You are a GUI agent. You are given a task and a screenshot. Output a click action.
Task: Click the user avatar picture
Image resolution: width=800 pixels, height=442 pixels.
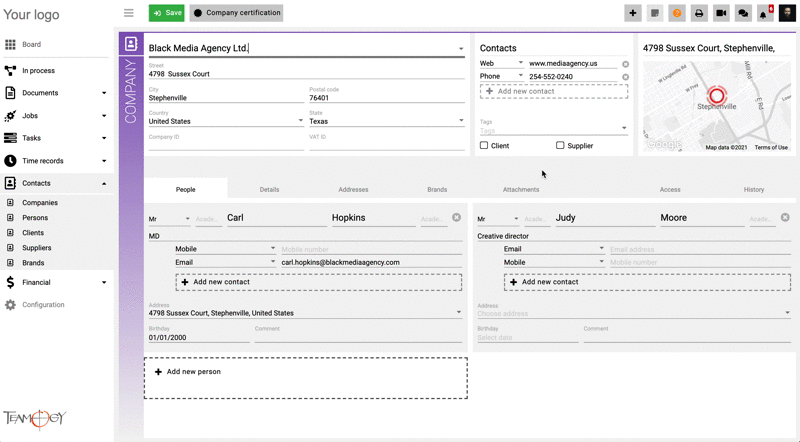click(x=787, y=13)
